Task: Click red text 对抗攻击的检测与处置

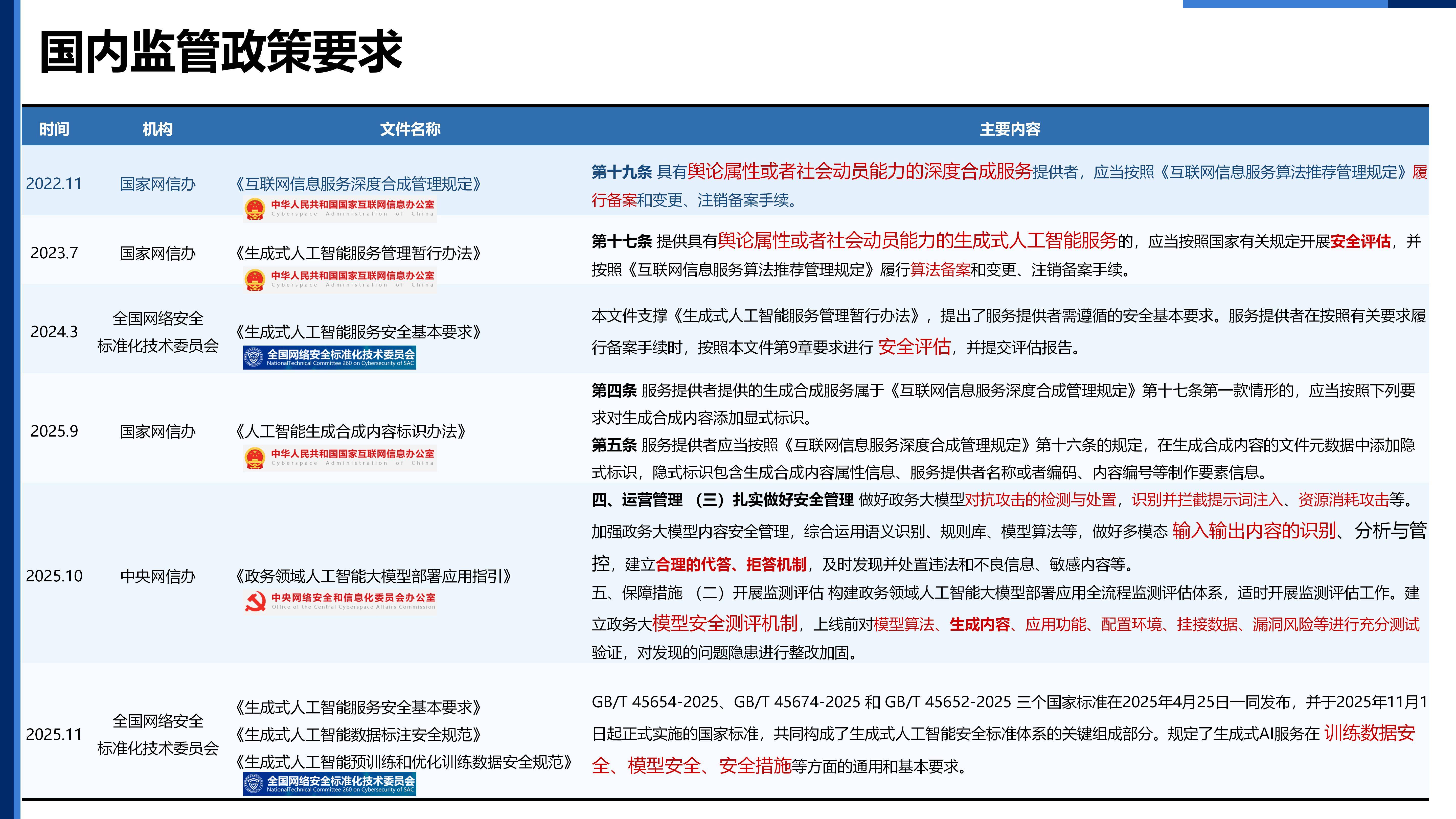Action: click(1041, 500)
